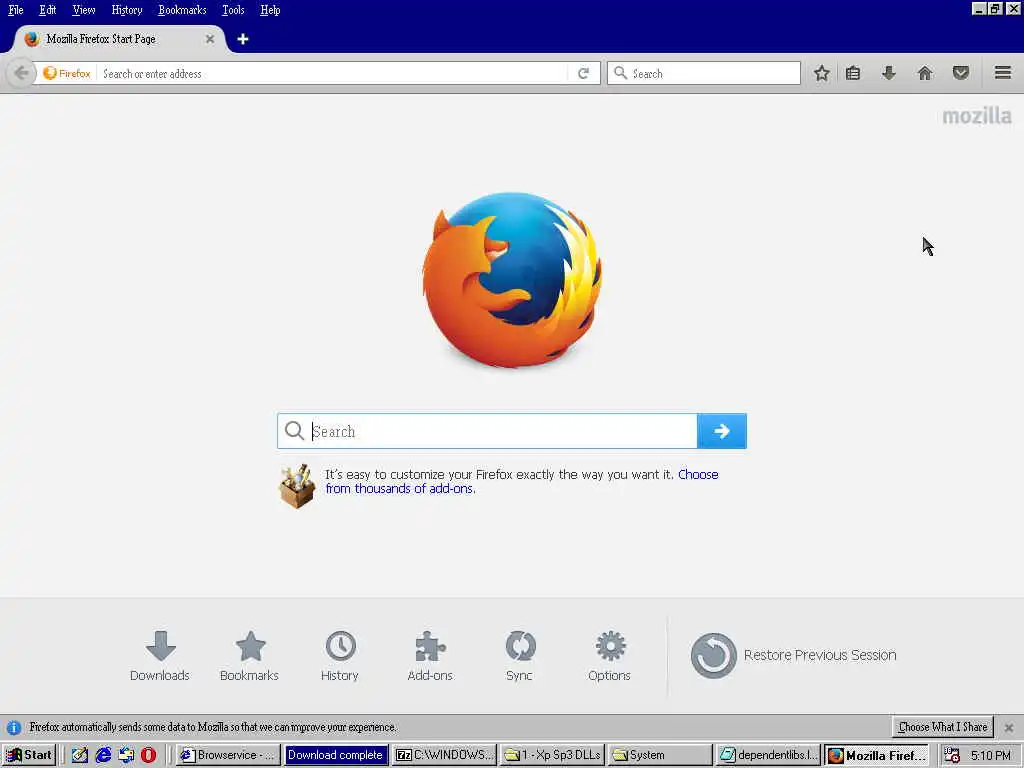This screenshot has width=1024, height=768.
Task: Open a new tab with plus button
Action: point(243,39)
